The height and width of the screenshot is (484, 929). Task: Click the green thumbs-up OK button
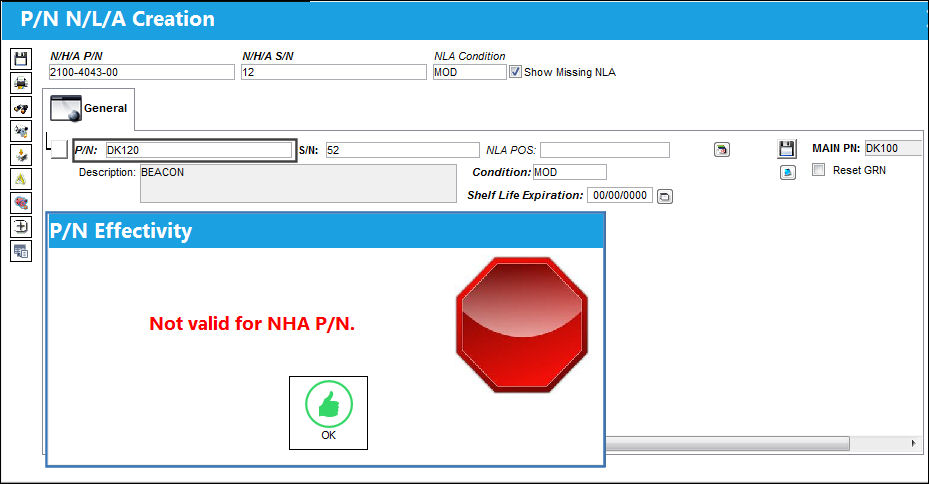tap(328, 413)
